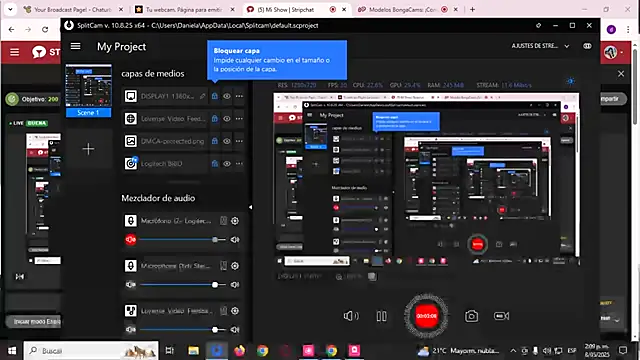Toggle lock on the DMCA-protected.png layer
Screen dimensions: 640x360
(215, 141)
